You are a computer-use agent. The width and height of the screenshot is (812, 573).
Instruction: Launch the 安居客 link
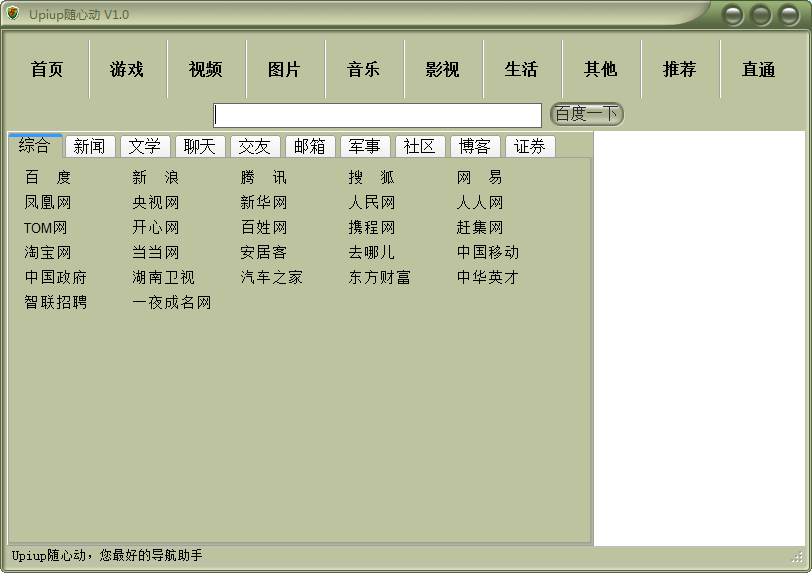click(264, 252)
